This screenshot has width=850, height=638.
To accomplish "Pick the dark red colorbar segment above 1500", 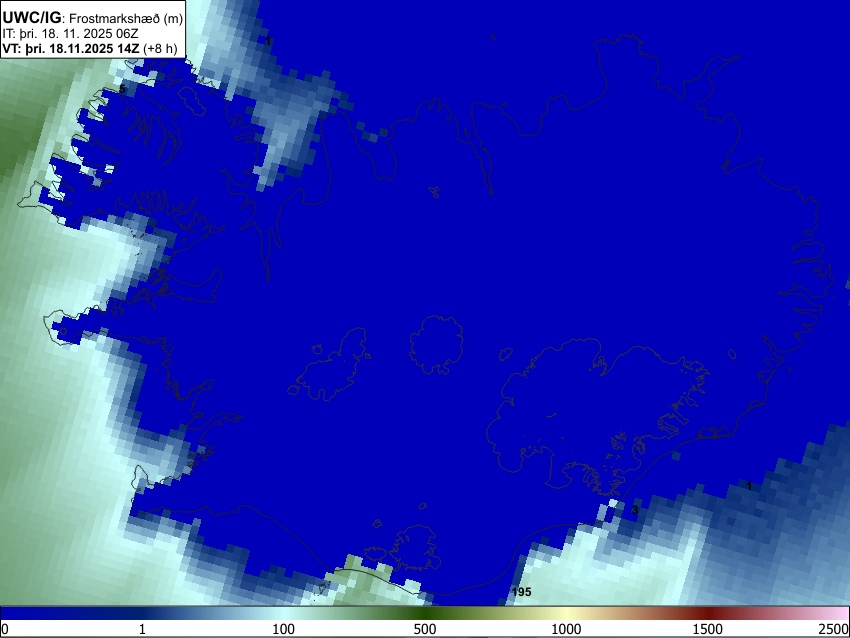I will tap(708, 613).
